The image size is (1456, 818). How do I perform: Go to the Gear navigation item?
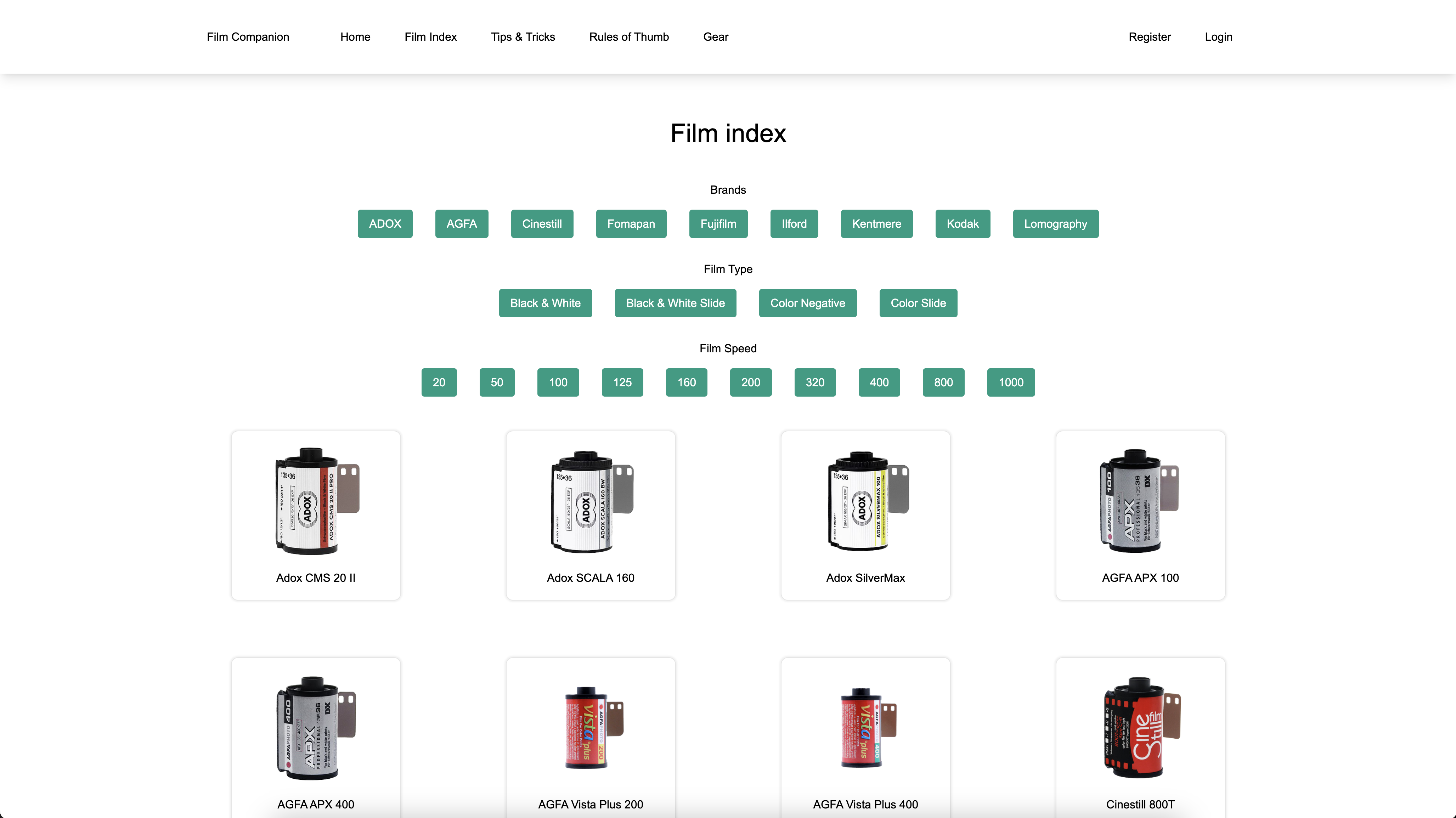(715, 37)
